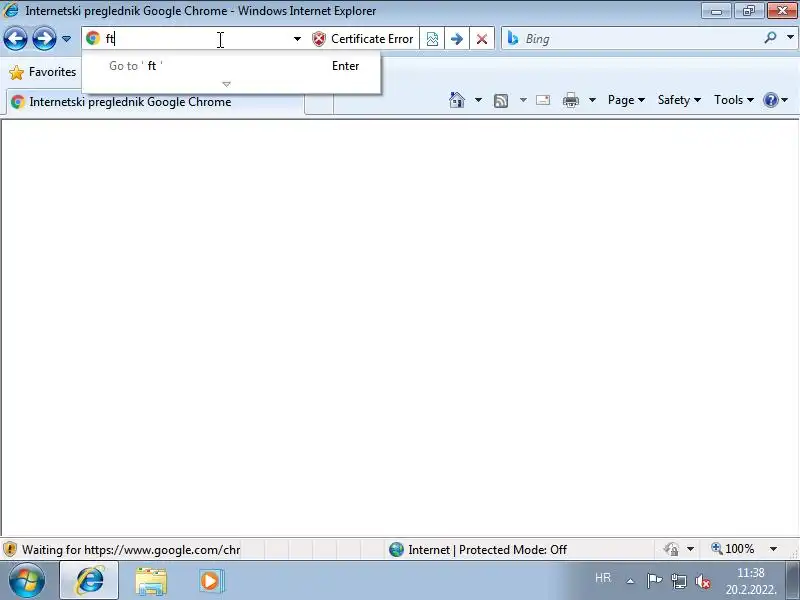Open the Help question mark menu
This screenshot has width=800, height=600.
pos(776,100)
